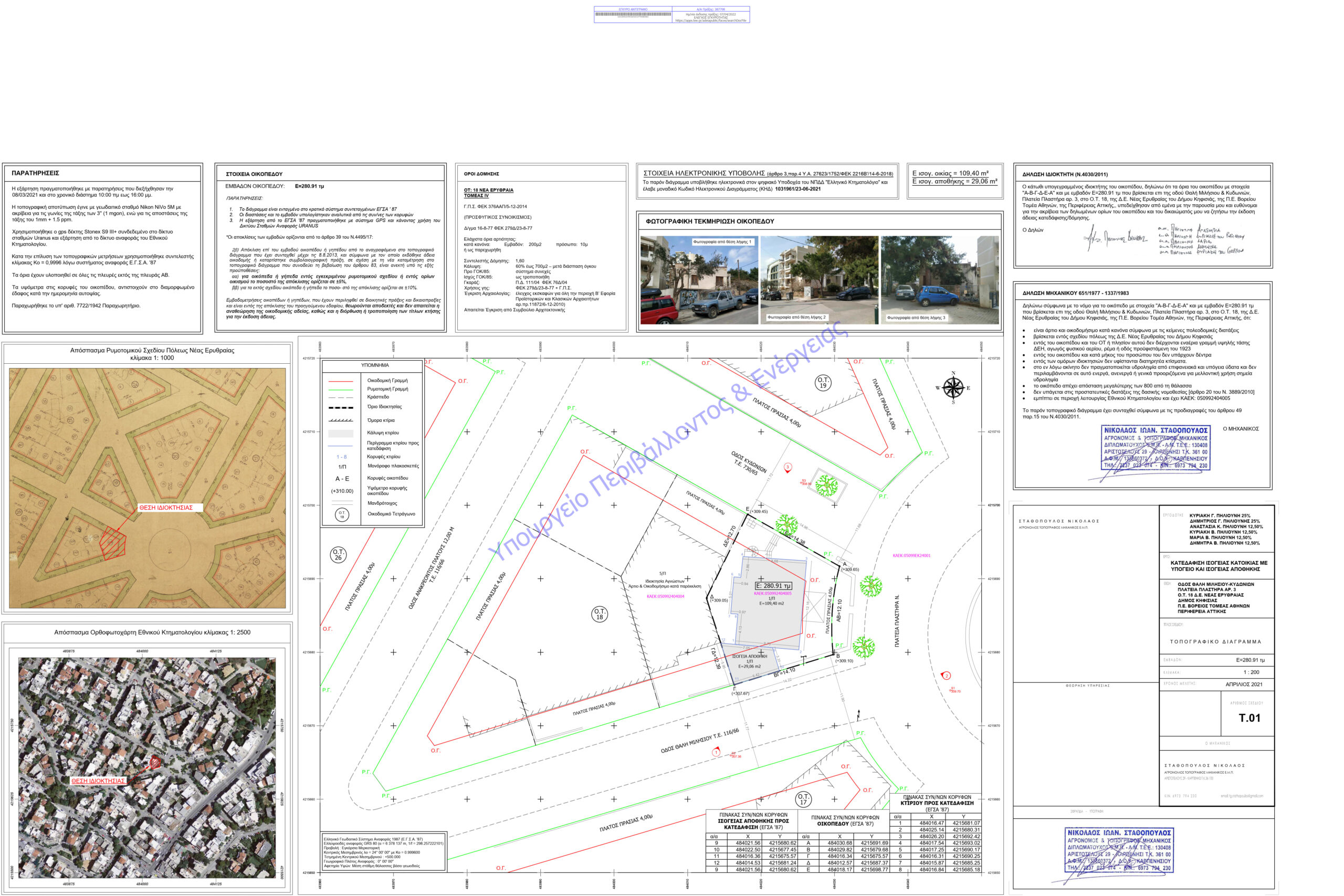The image size is (1344, 896).
Task: Click ΘΕΣΗ ΙΔΙΟΚΤΗΣΙΑΣ label on the street plan extract
Action: click(x=166, y=508)
